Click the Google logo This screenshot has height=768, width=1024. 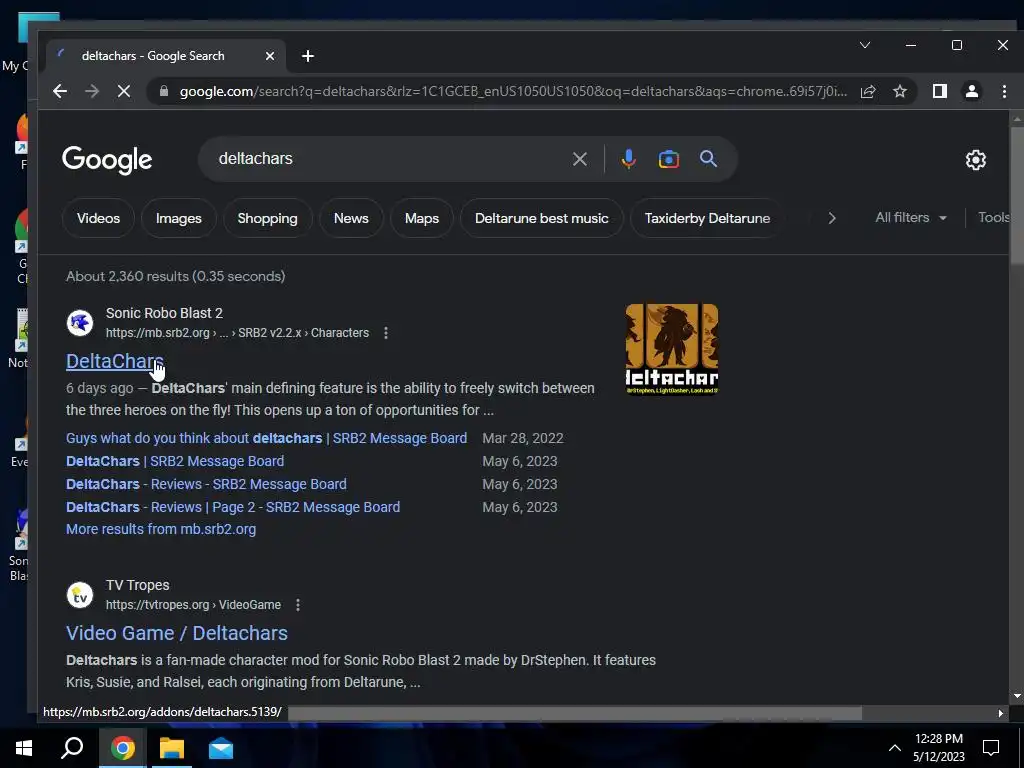[107, 160]
